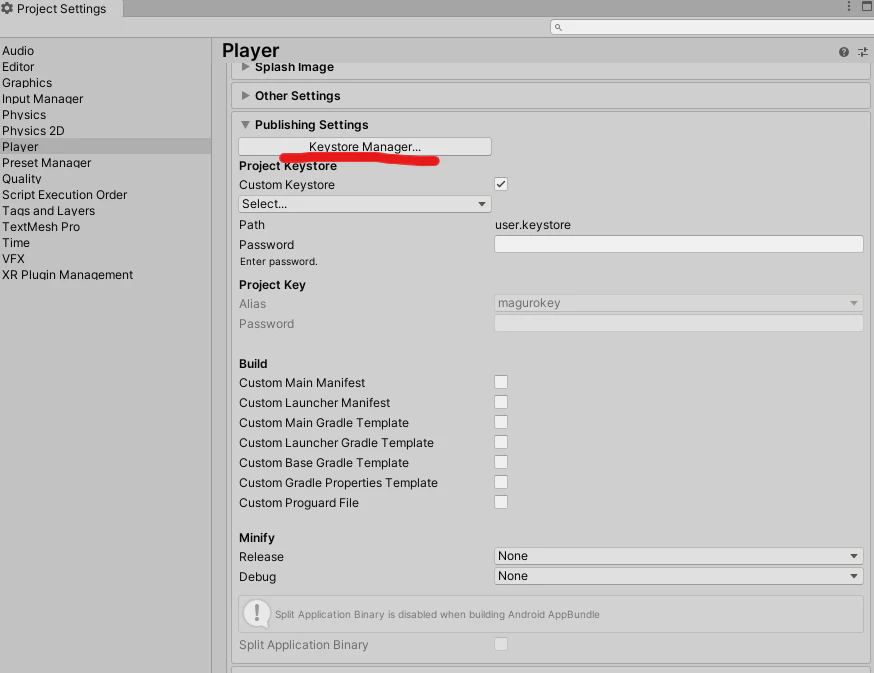This screenshot has height=673, width=874.
Task: Enable Custom Launcher Manifest
Action: point(501,403)
